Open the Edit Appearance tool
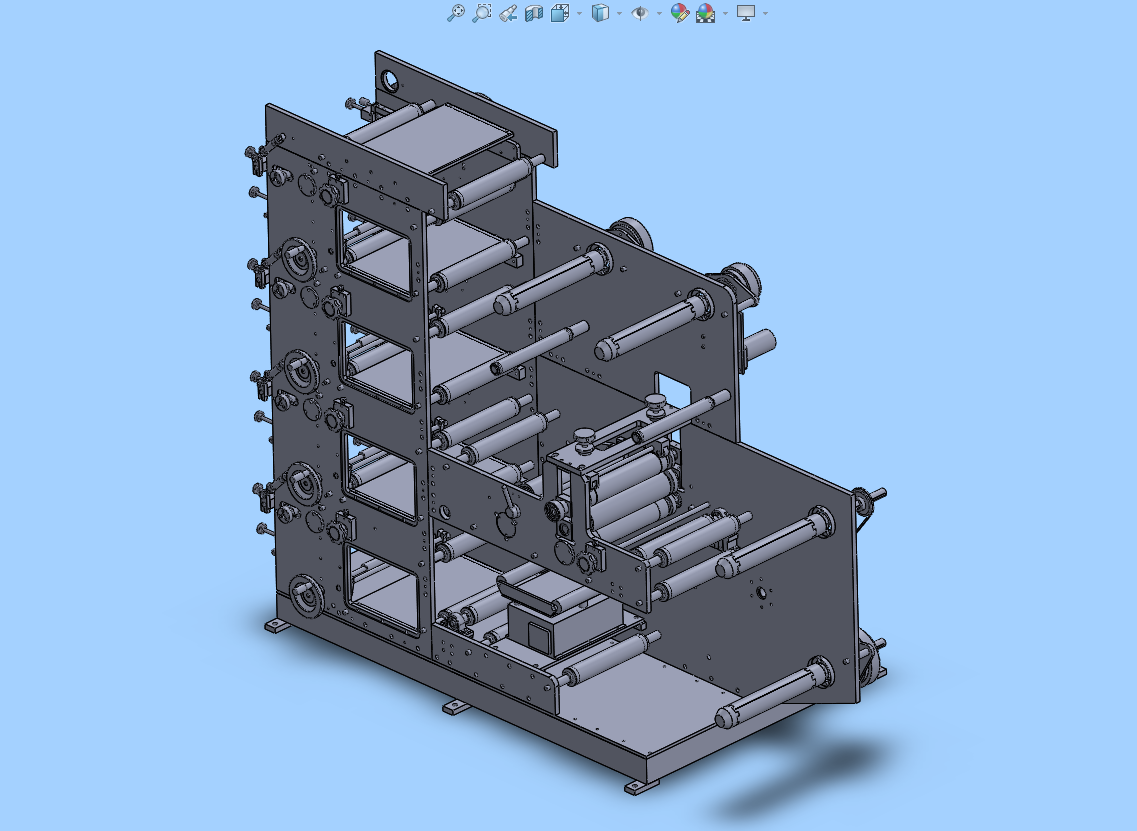The width and height of the screenshot is (1137, 831). coord(679,12)
